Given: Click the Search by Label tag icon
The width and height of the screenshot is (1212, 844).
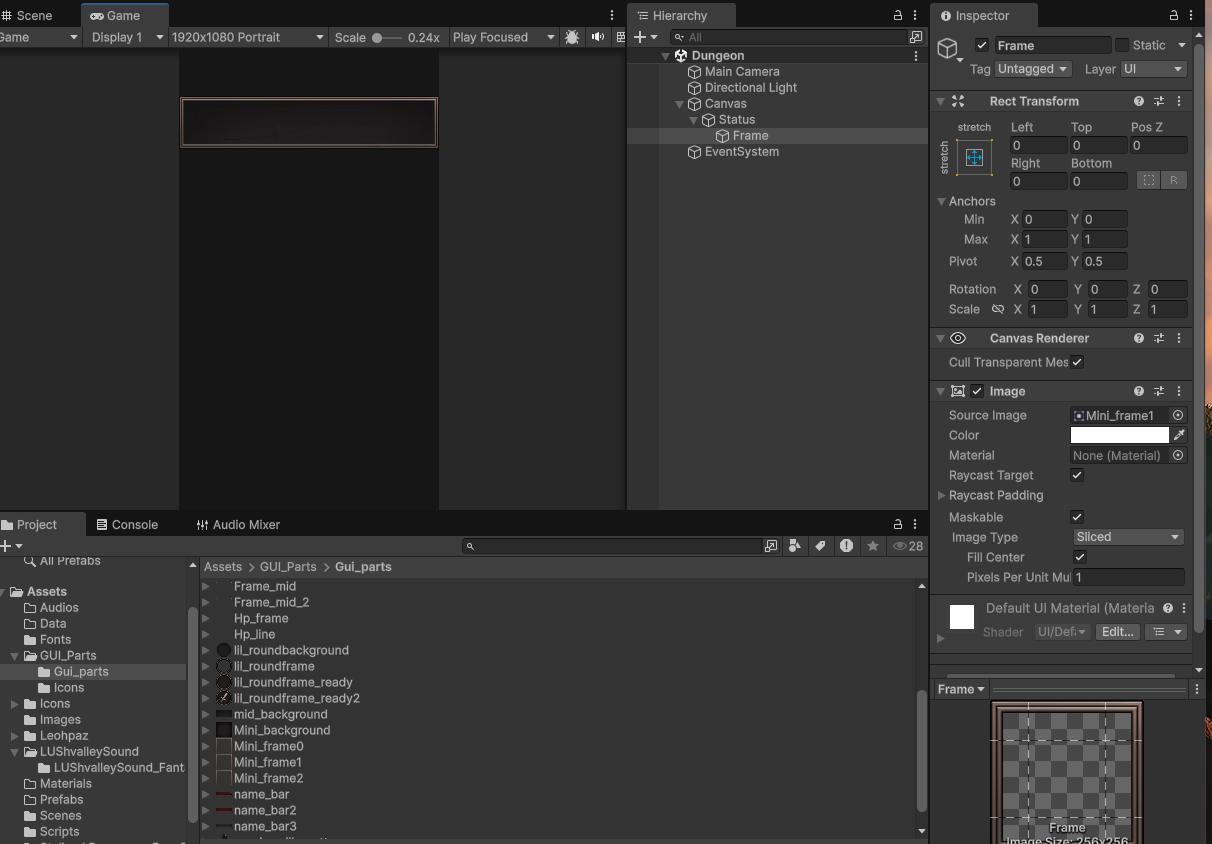Looking at the screenshot, I should (x=820, y=546).
